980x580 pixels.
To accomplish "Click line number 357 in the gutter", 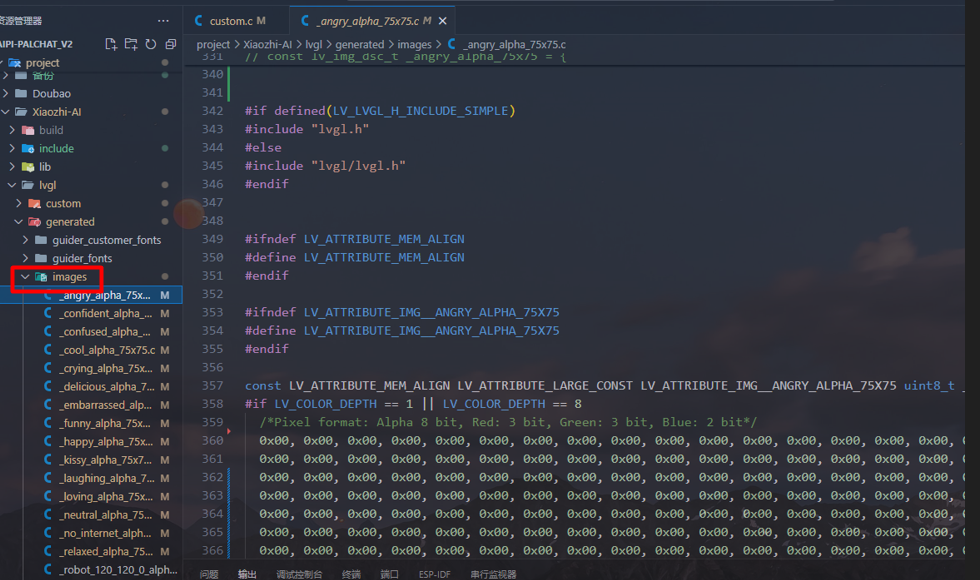I will 212,386.
